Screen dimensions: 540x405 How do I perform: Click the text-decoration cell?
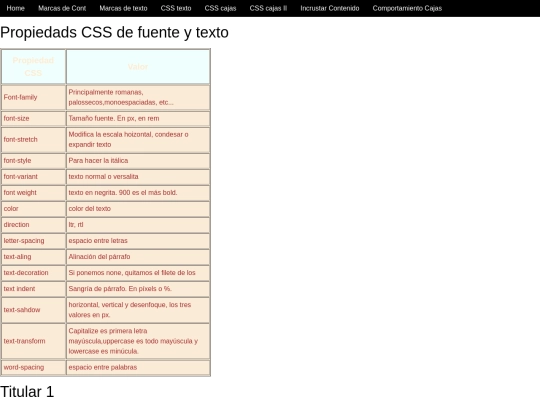[33, 273]
